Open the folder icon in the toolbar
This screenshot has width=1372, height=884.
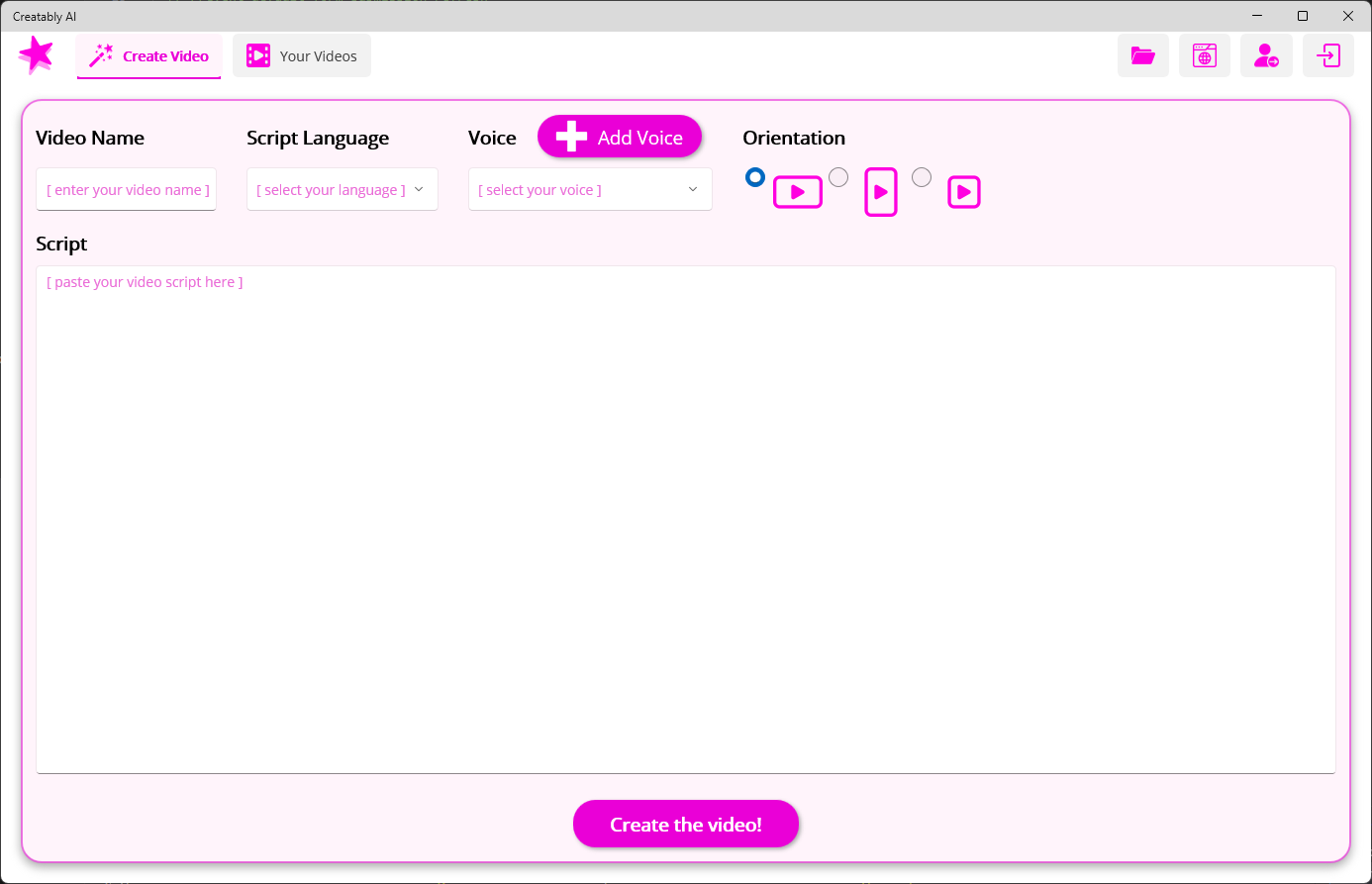pyautogui.click(x=1142, y=55)
